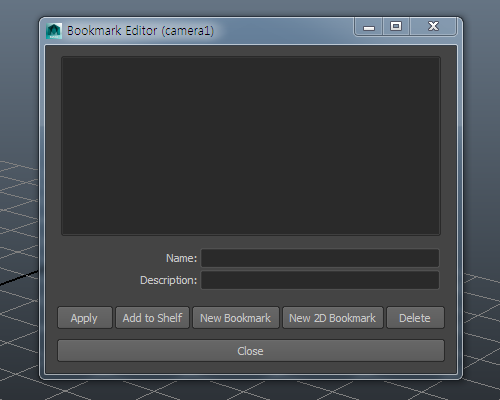500x400 pixels.
Task: Delete the selected bookmark
Action: 415,318
